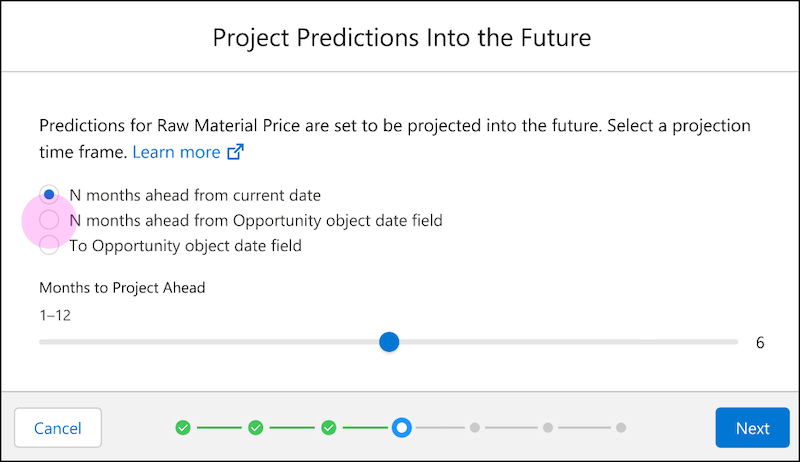Screen dimensions: 800x462
Task: Click the slider value 6 readout
Action: pyautogui.click(x=760, y=343)
